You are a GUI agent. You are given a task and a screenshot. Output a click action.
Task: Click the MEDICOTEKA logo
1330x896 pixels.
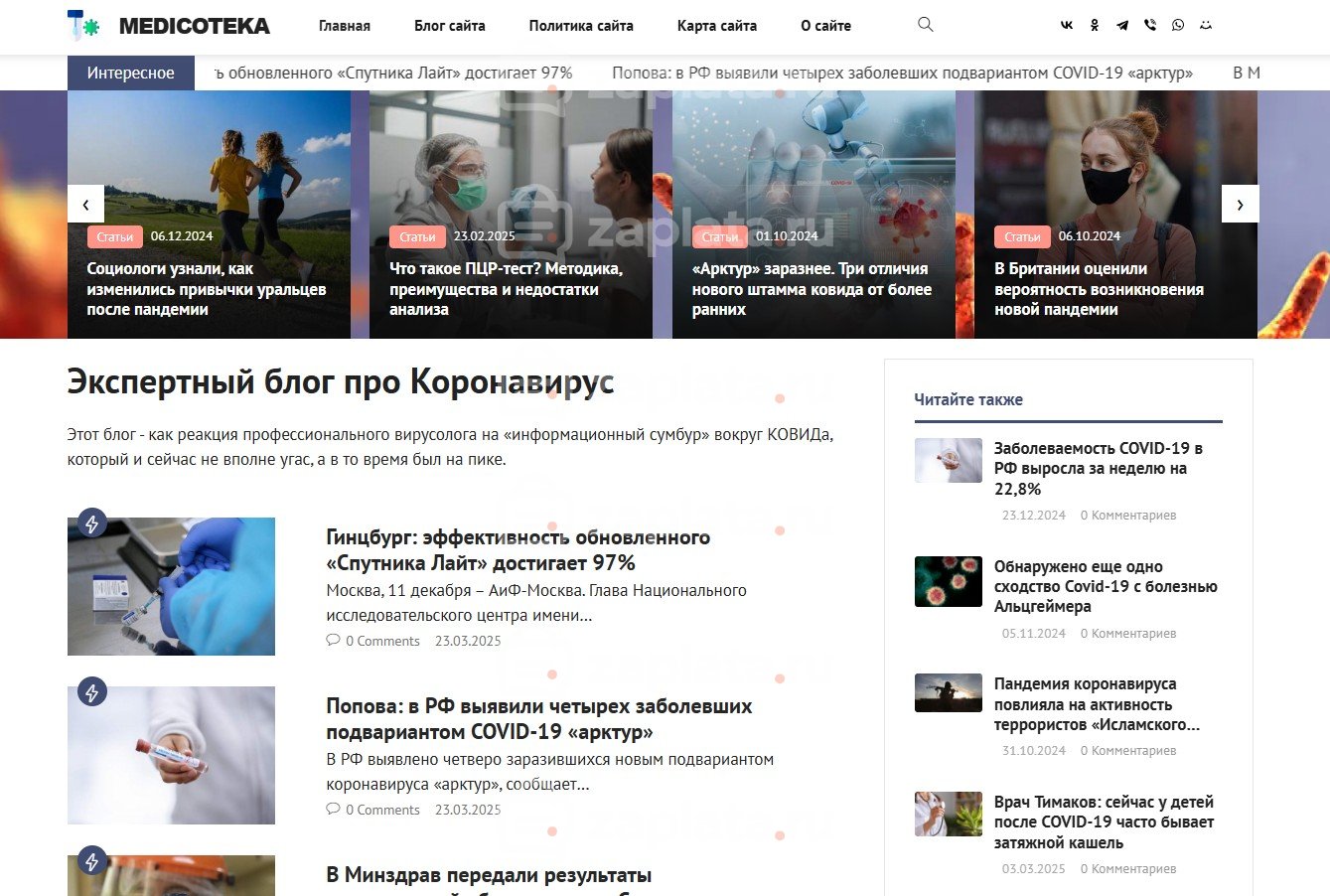tap(168, 26)
